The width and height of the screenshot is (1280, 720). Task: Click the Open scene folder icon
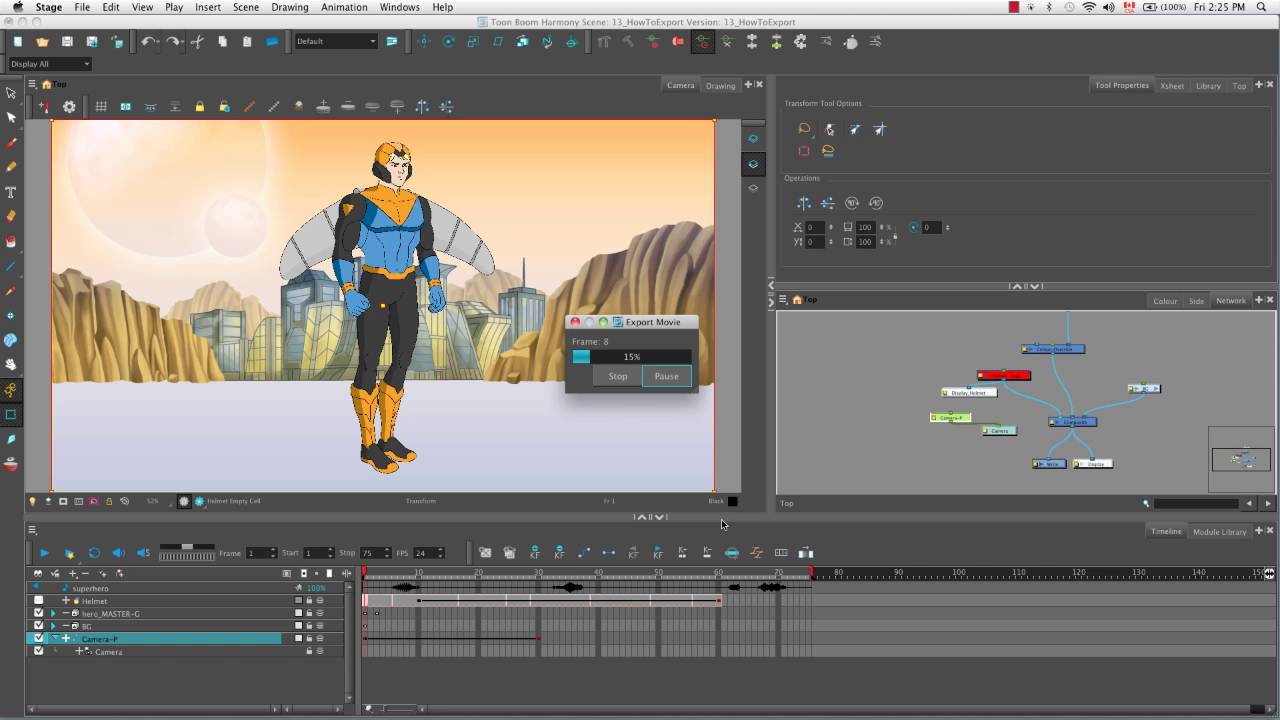[42, 42]
